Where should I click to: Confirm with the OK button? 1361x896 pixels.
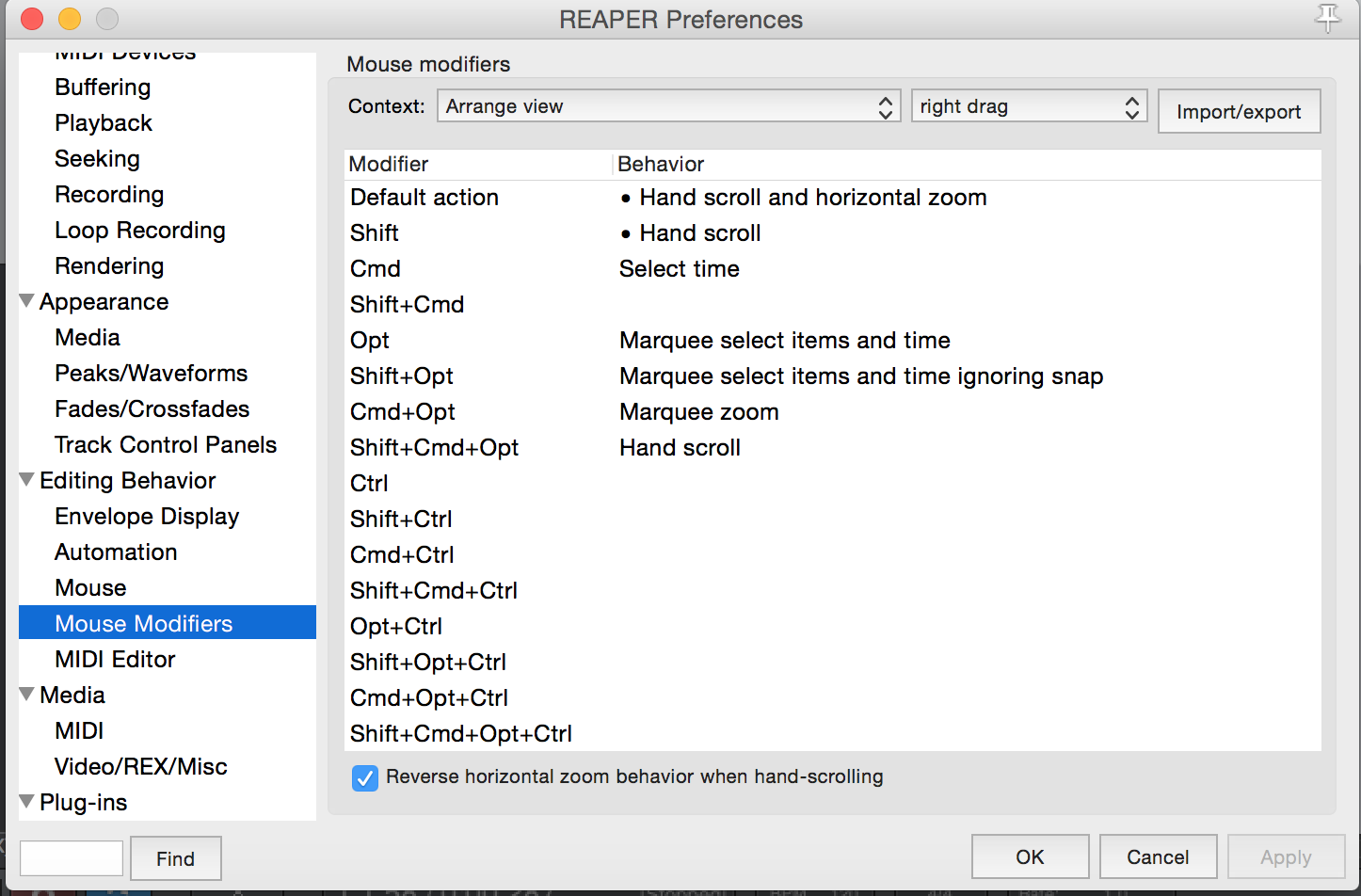coord(1030,856)
